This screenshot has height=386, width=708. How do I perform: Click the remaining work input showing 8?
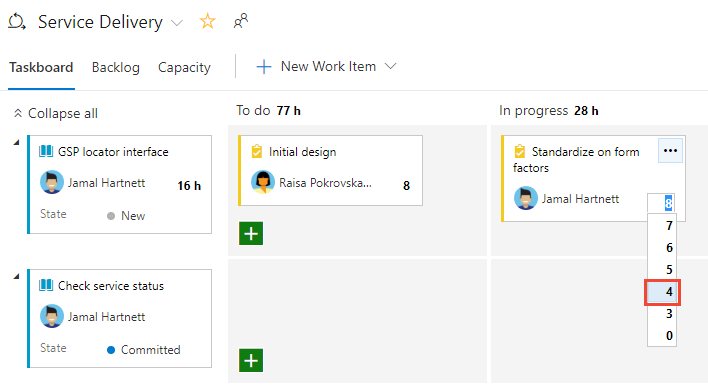661,203
